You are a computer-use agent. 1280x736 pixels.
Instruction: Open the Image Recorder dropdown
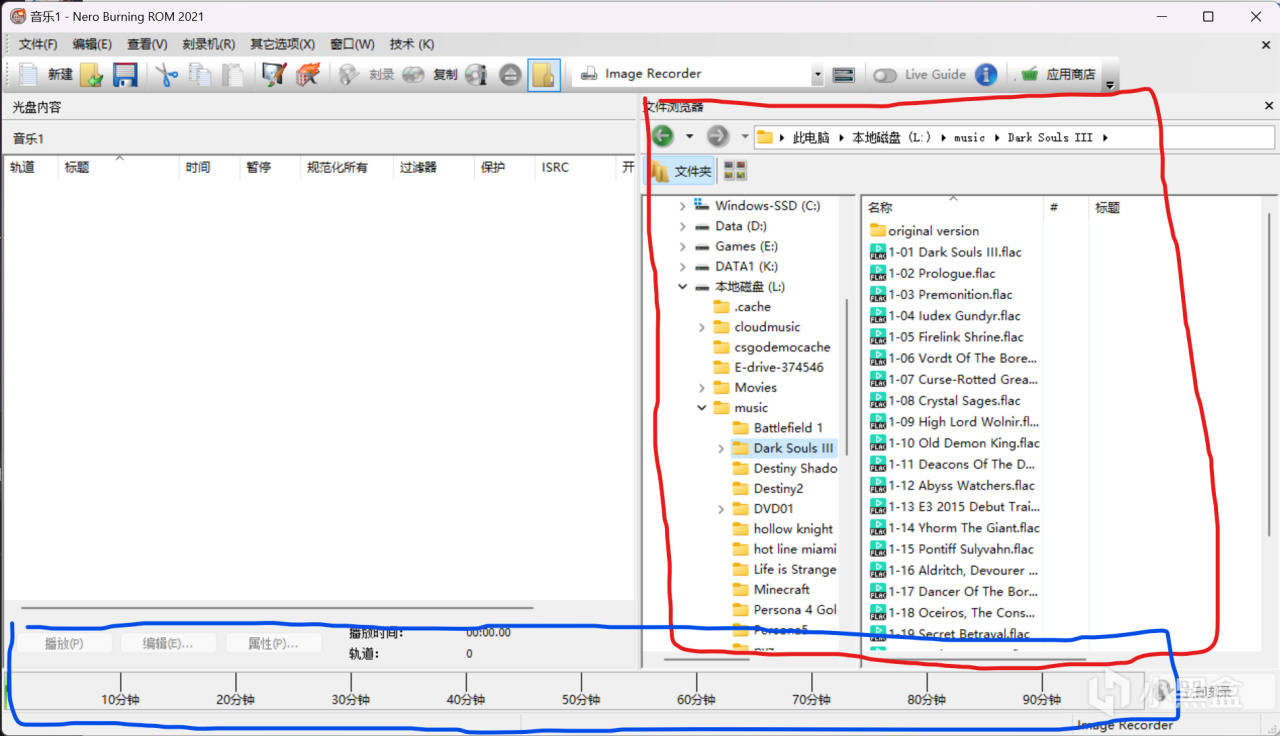coord(817,74)
